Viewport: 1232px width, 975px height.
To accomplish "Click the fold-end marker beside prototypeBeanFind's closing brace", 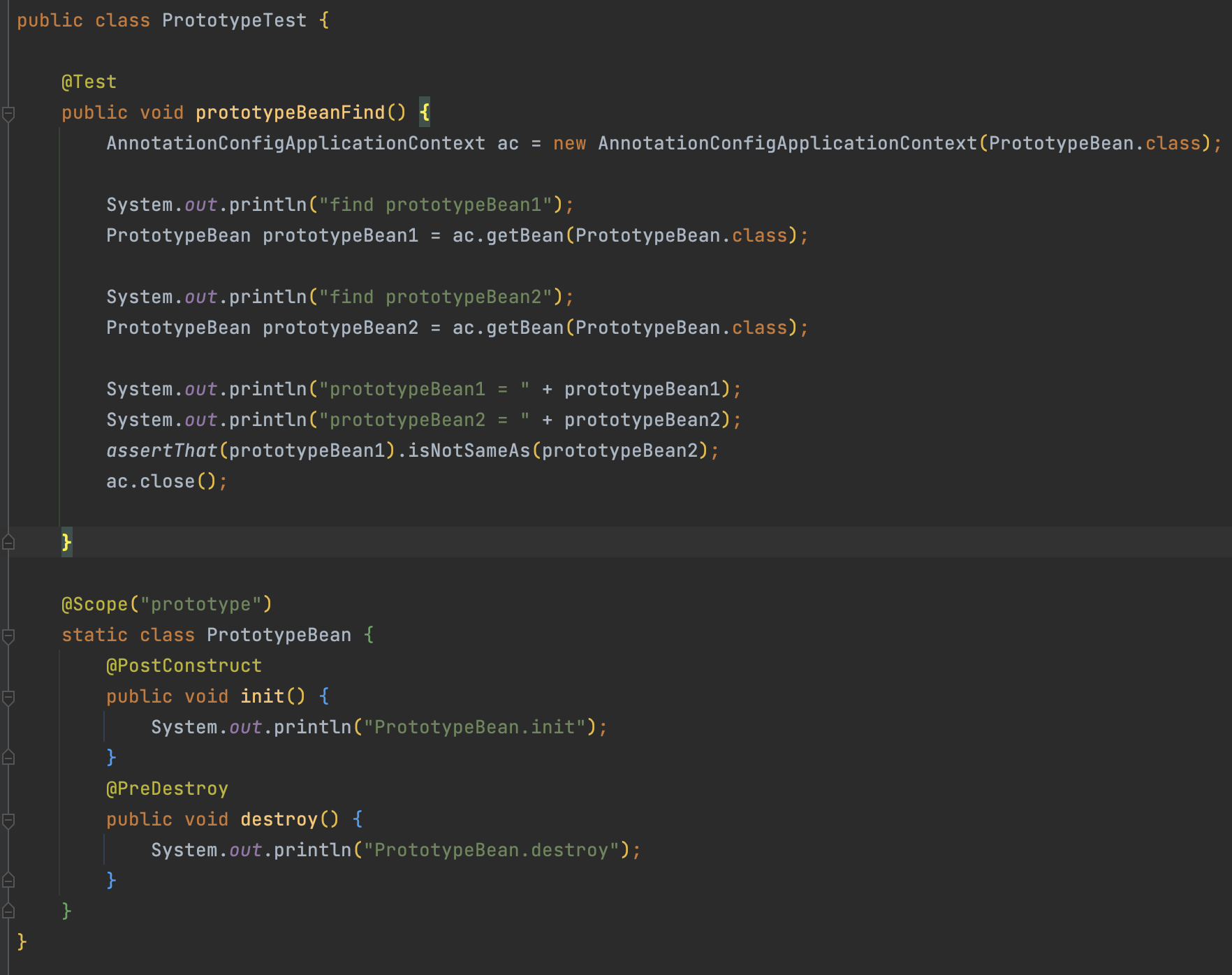I will click(x=8, y=542).
